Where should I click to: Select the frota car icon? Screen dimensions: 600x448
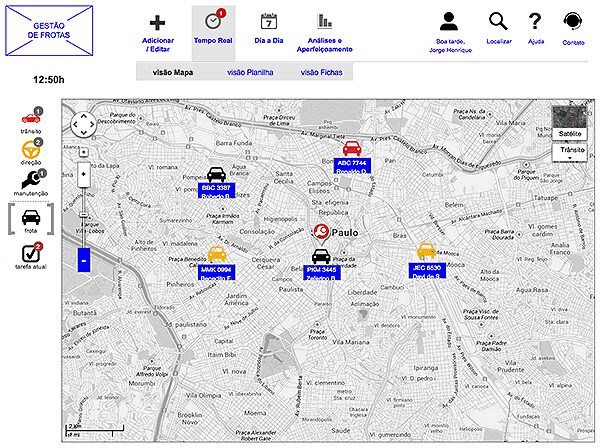tap(31, 217)
